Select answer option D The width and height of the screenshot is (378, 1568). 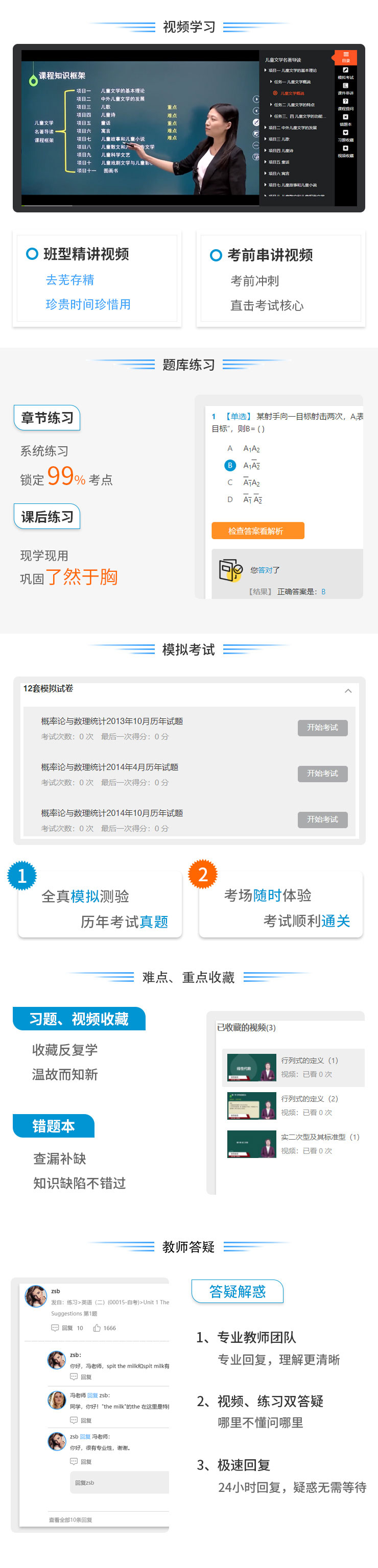[x=230, y=499]
